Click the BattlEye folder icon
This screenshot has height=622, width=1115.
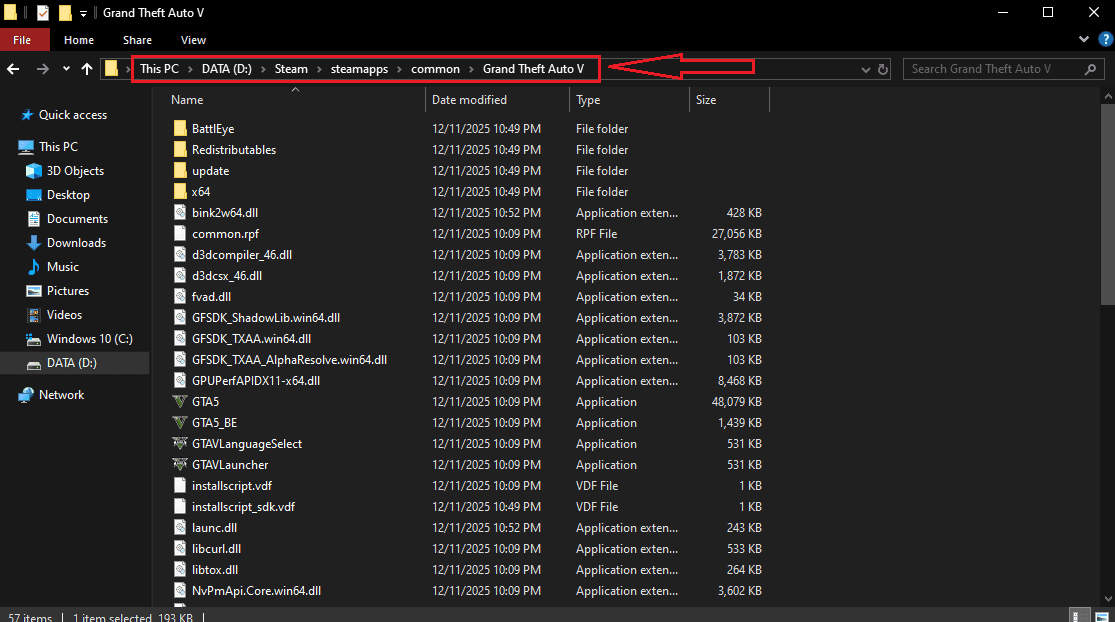[x=180, y=129]
